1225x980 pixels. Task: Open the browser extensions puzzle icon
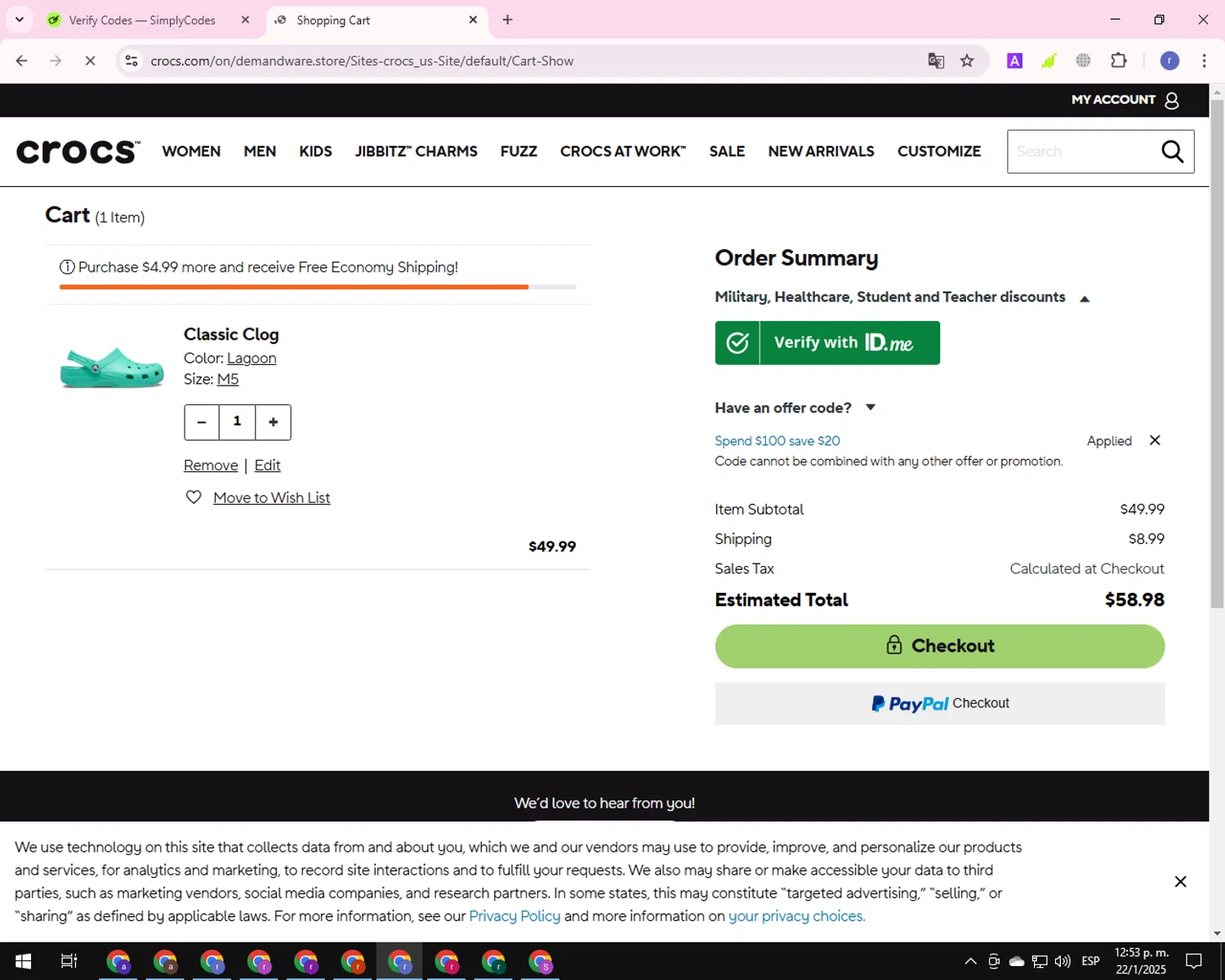click(1119, 60)
